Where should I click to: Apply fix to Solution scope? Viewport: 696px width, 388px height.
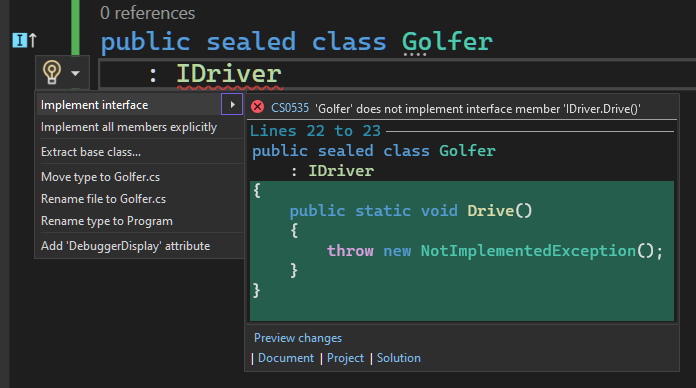tap(399, 358)
